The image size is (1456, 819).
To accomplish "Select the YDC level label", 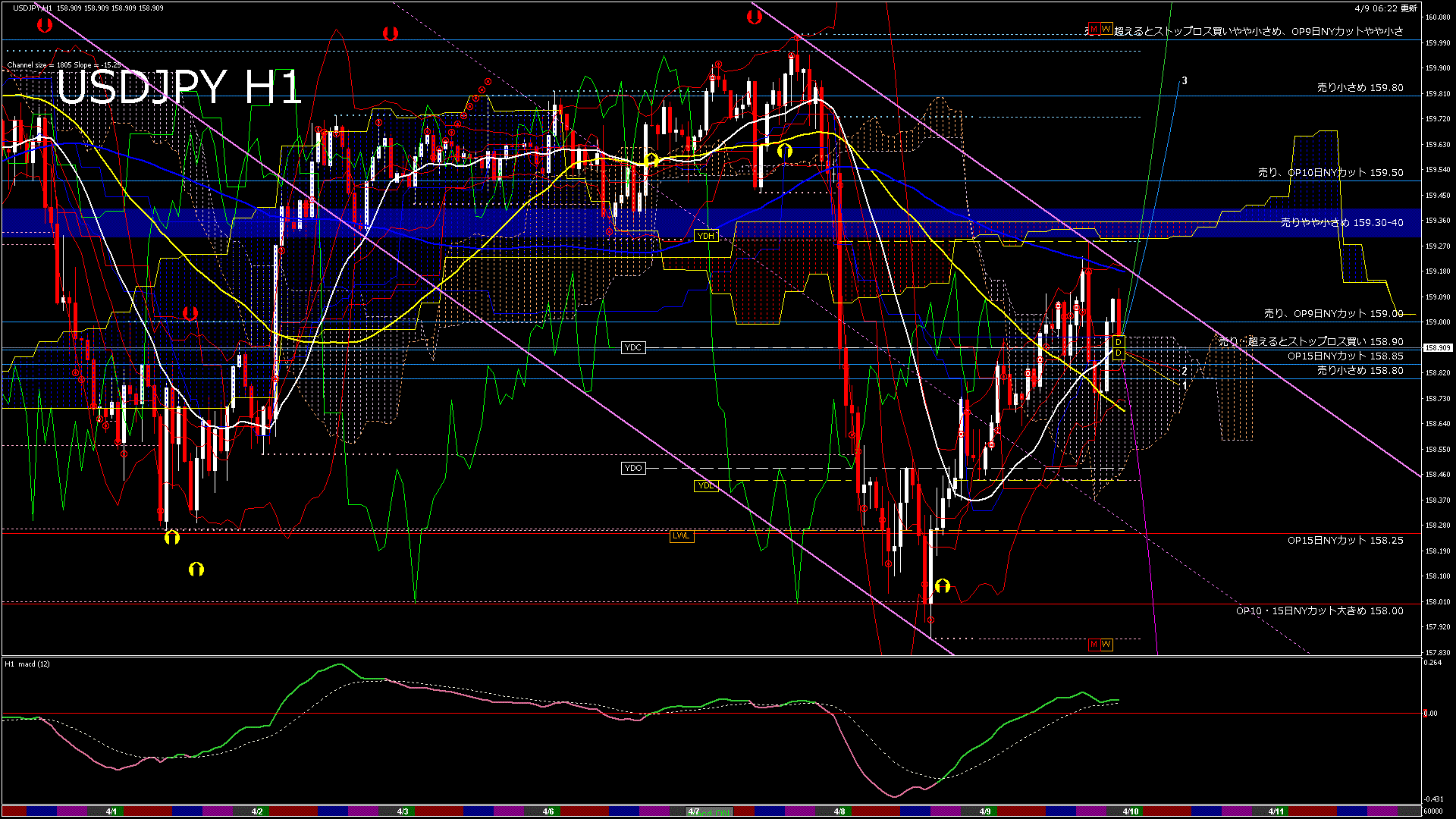I will pos(632,348).
